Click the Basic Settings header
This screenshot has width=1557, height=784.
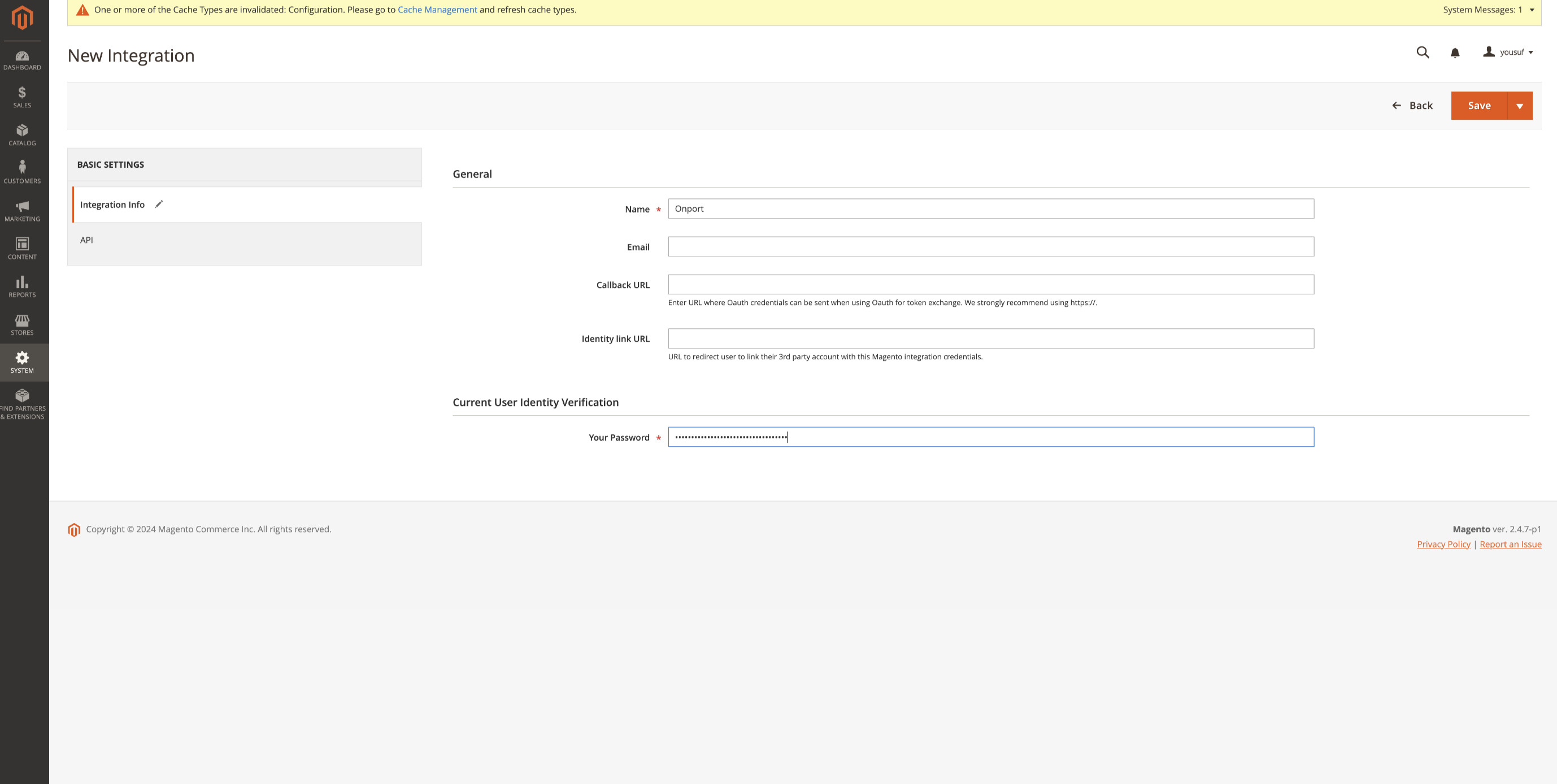click(x=244, y=164)
